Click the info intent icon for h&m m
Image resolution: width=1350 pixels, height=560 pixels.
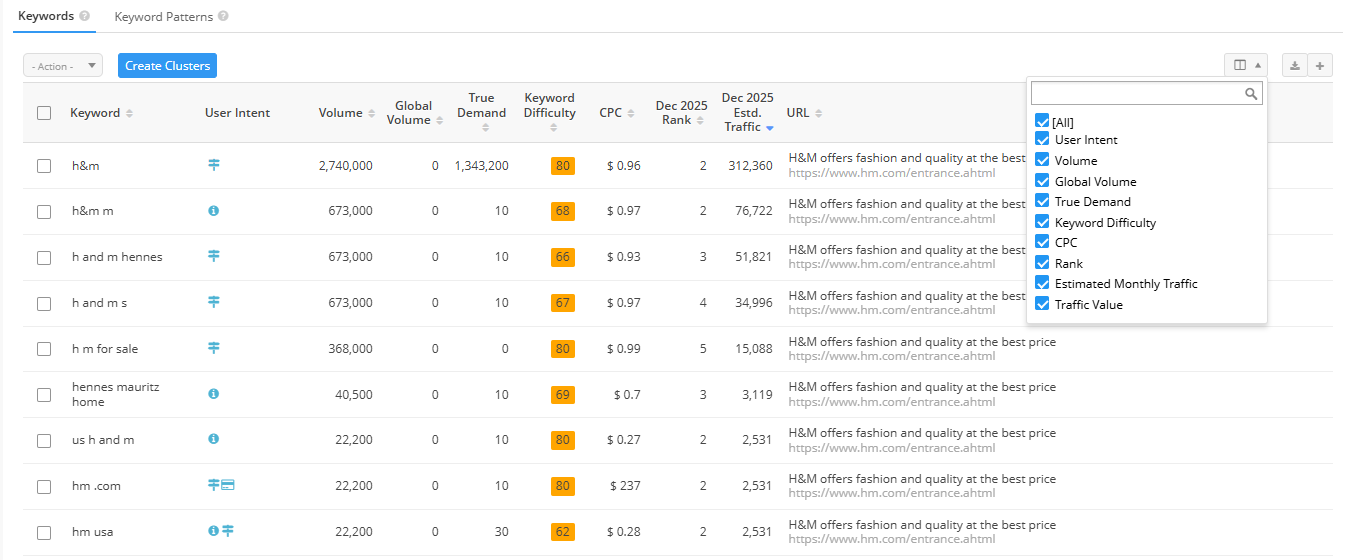click(x=214, y=211)
